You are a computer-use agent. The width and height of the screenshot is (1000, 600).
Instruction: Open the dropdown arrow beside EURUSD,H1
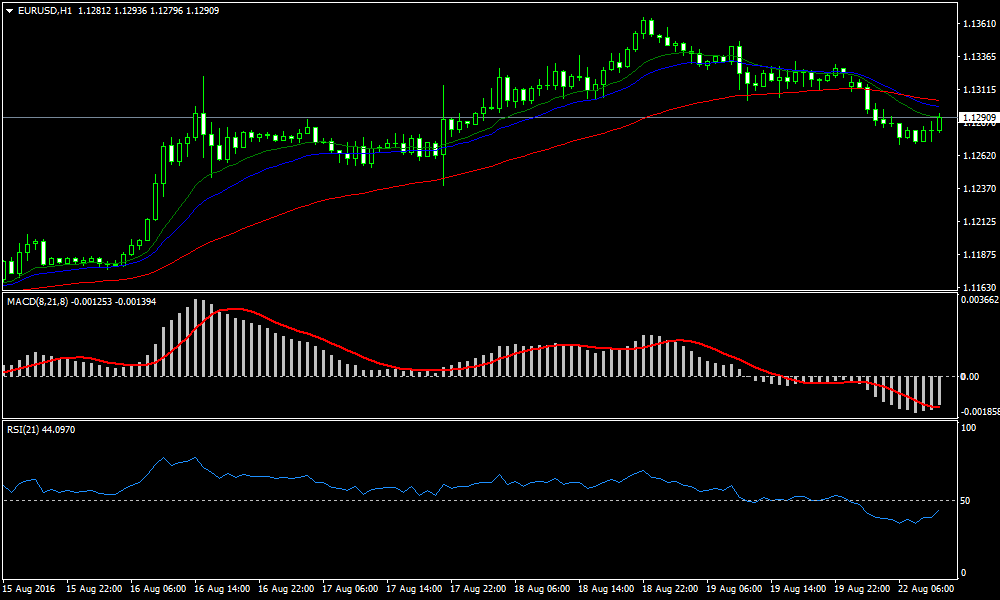coord(9,10)
